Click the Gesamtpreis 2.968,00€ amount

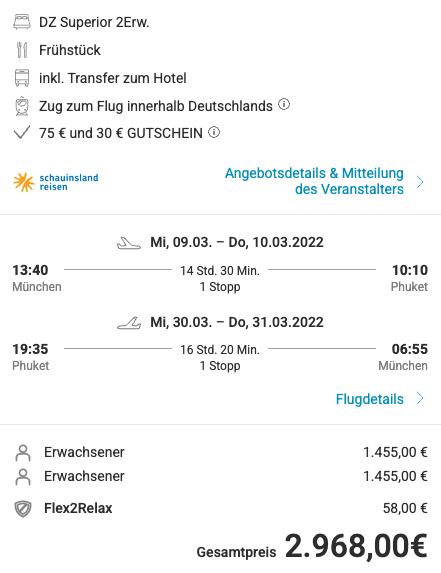pyautogui.click(x=356, y=546)
